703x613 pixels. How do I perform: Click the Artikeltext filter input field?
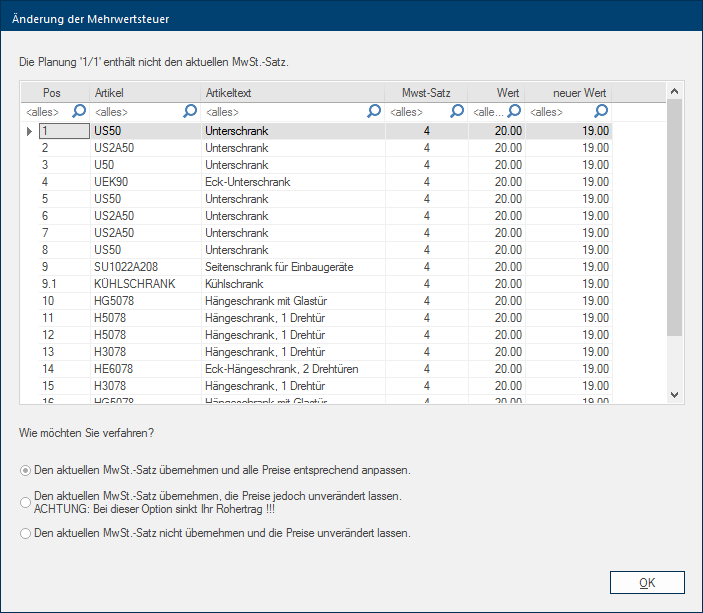pyautogui.click(x=282, y=112)
